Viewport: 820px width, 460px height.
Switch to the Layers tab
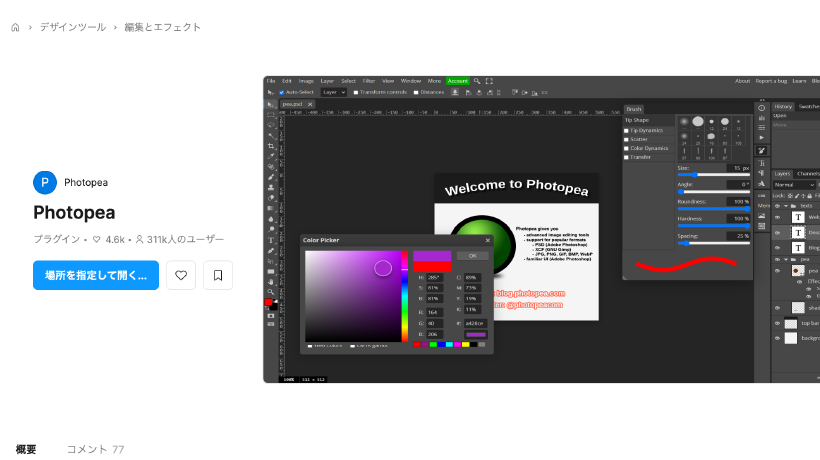click(x=782, y=174)
